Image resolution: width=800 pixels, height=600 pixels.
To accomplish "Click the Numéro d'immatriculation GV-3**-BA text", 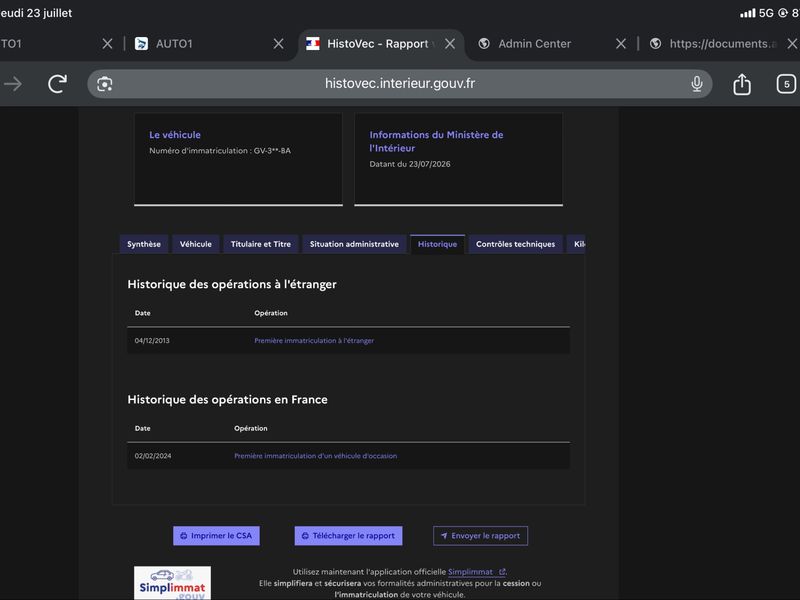I will pyautogui.click(x=220, y=151).
